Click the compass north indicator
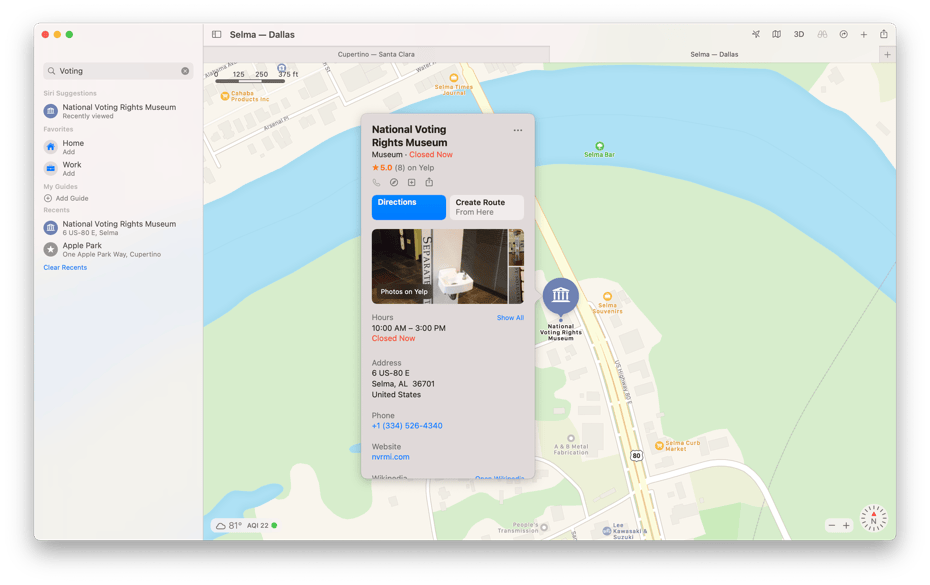This screenshot has width=930, height=585. [874, 518]
